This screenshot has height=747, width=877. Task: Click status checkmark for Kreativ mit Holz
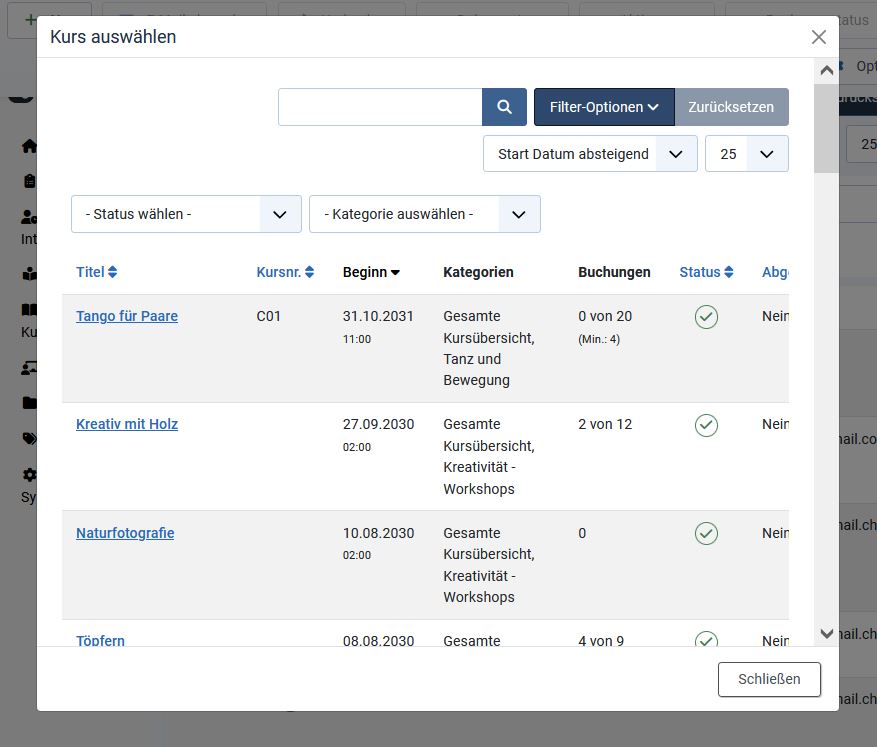706,425
